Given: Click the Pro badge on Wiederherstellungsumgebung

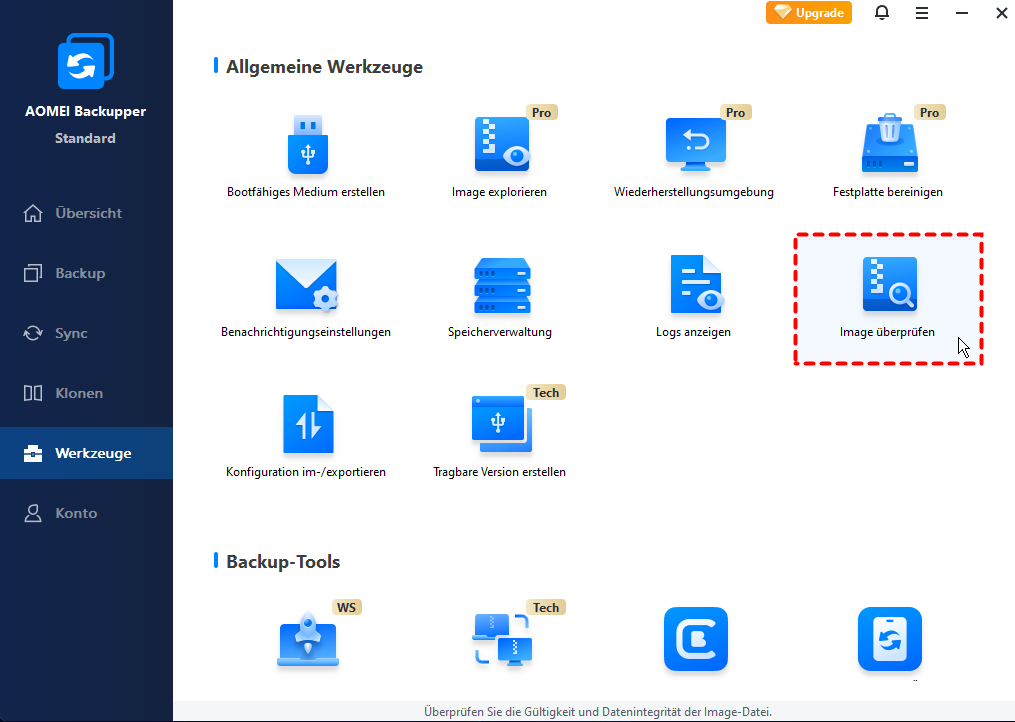Looking at the screenshot, I should click(x=735, y=113).
